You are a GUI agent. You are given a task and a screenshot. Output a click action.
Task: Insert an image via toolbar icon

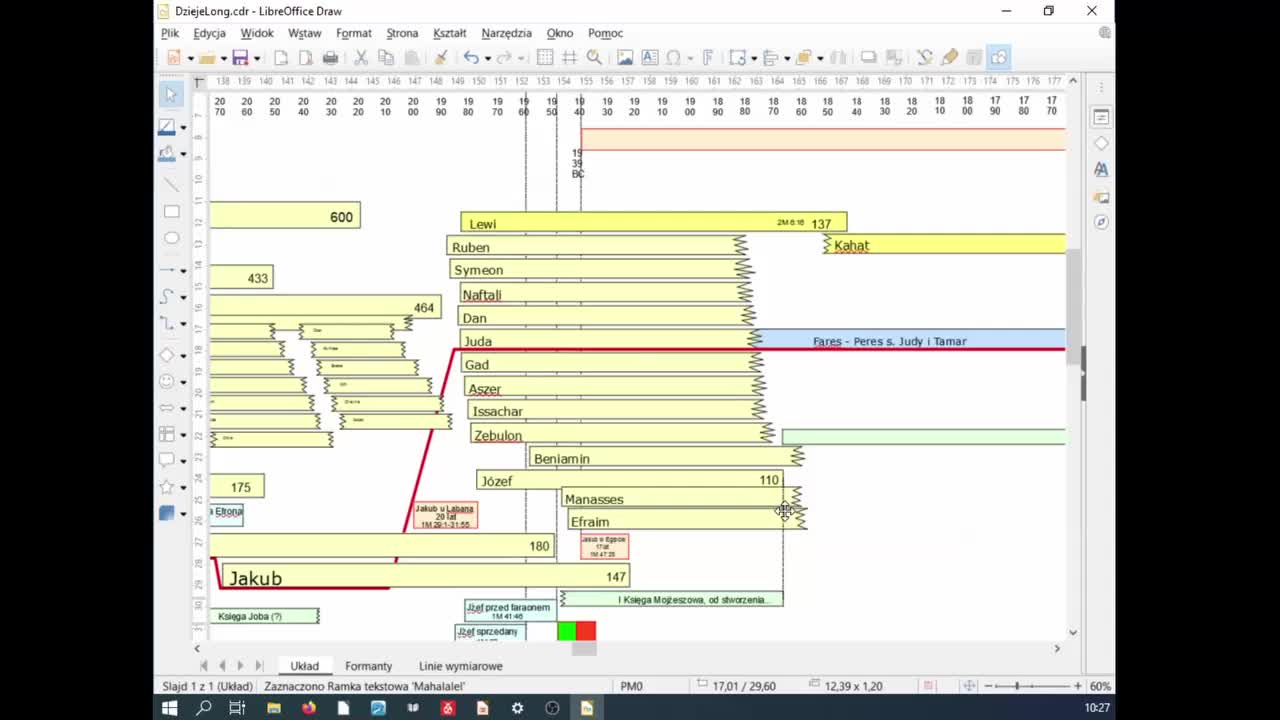pos(625,58)
